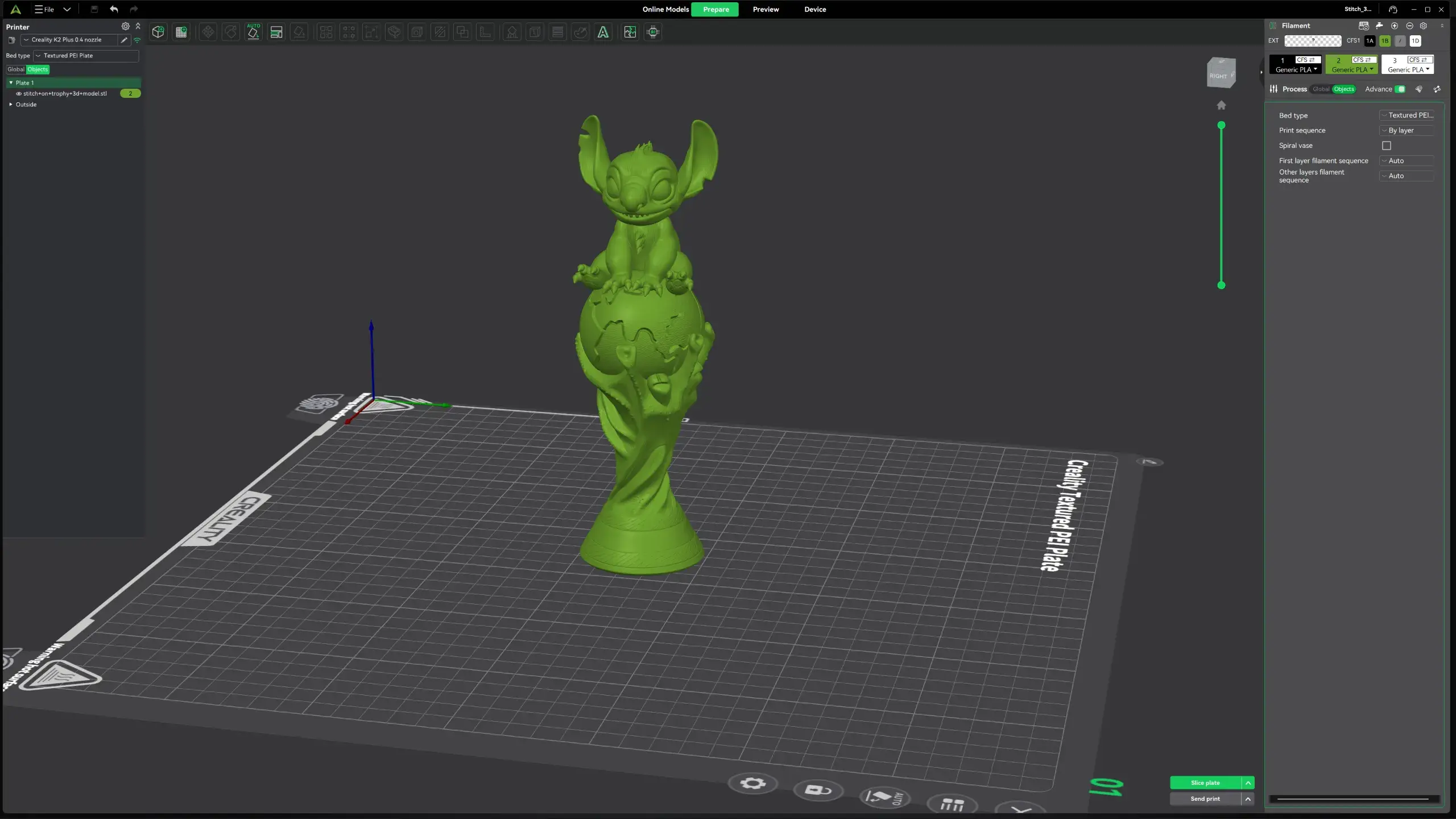Select the Scale tool
The image size is (1456, 819).
[x=371, y=32]
